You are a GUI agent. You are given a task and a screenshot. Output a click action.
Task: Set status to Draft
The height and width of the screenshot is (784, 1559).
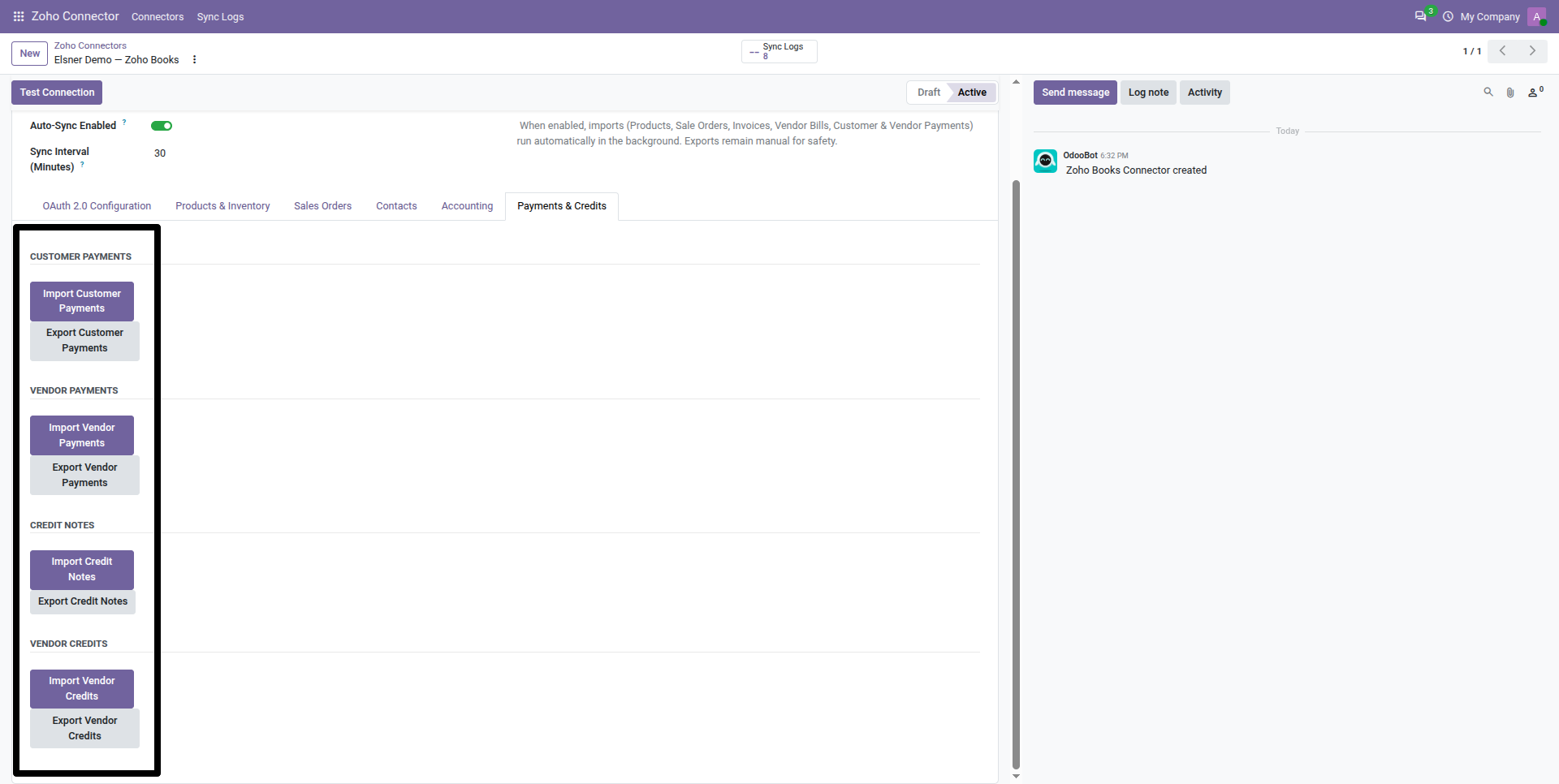click(928, 93)
